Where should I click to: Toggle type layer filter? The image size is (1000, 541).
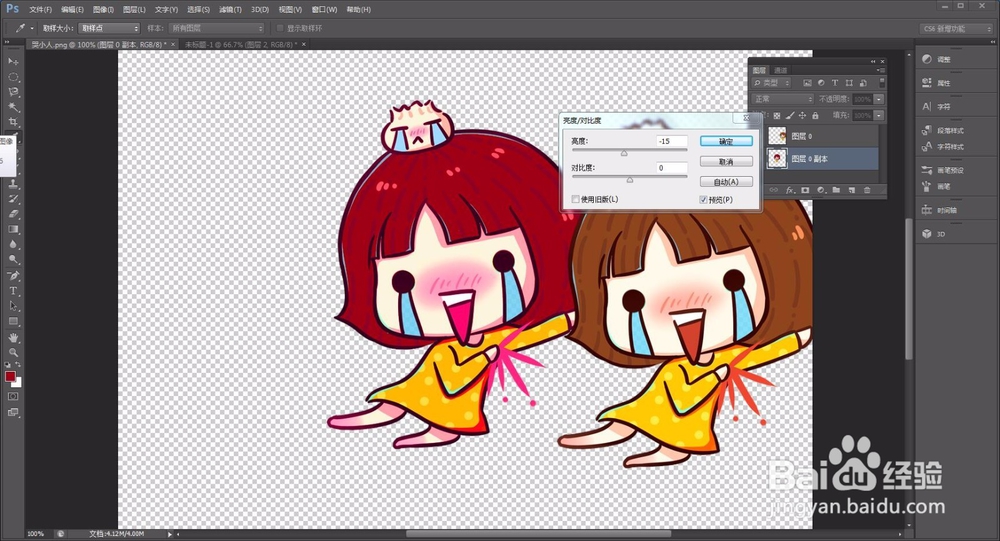(835, 83)
